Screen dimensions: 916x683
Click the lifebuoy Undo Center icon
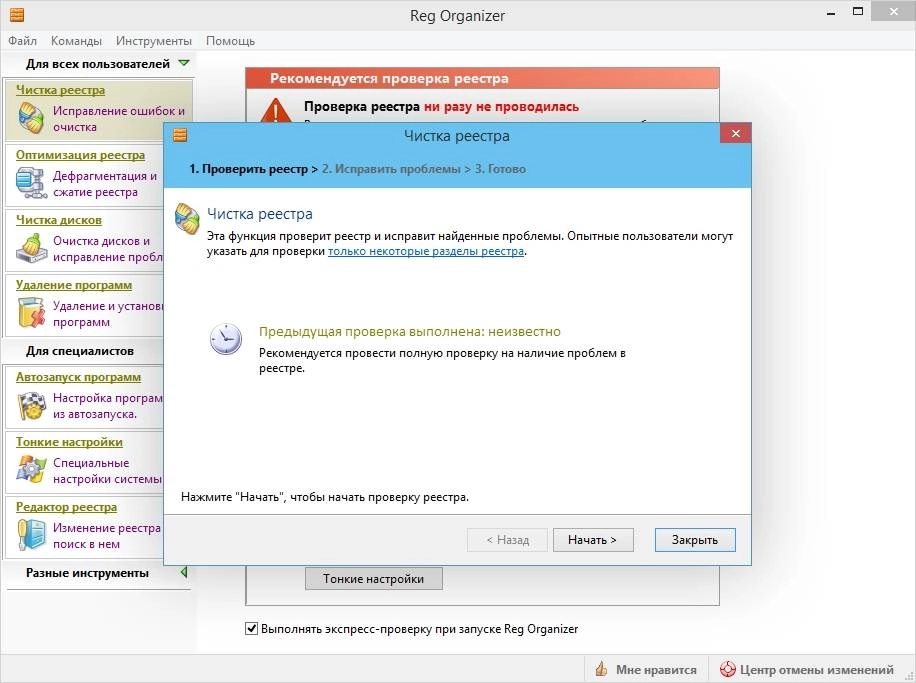click(727, 669)
